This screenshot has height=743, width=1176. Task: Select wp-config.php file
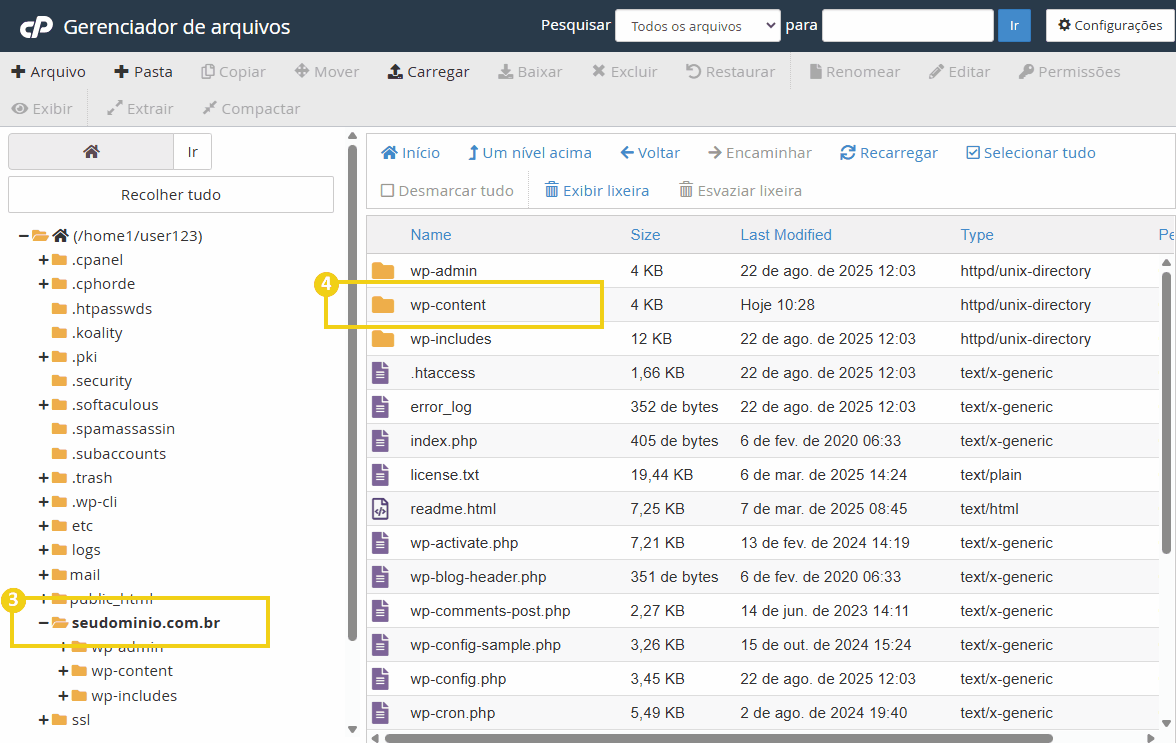tap(458, 679)
